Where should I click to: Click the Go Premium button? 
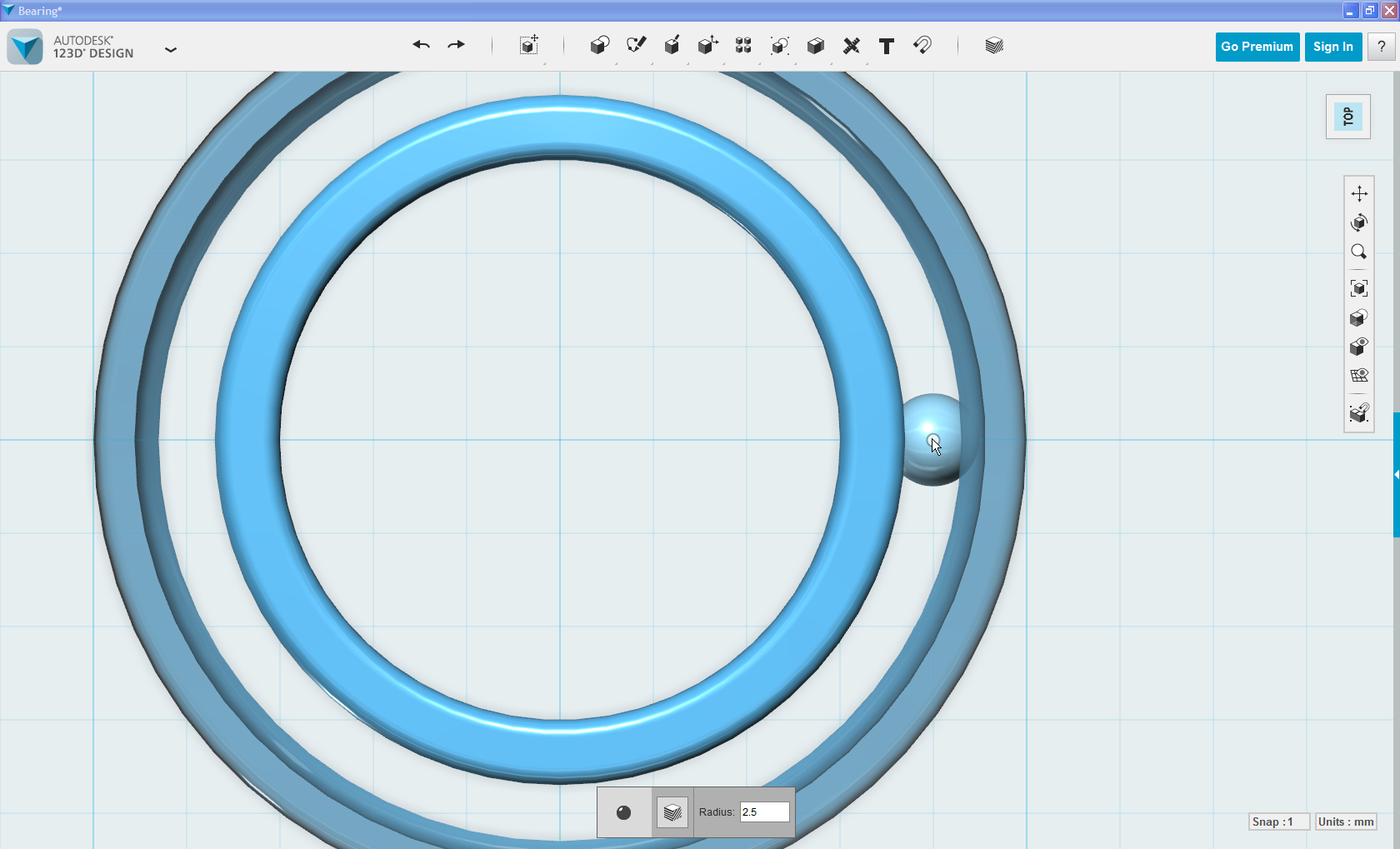coord(1257,47)
